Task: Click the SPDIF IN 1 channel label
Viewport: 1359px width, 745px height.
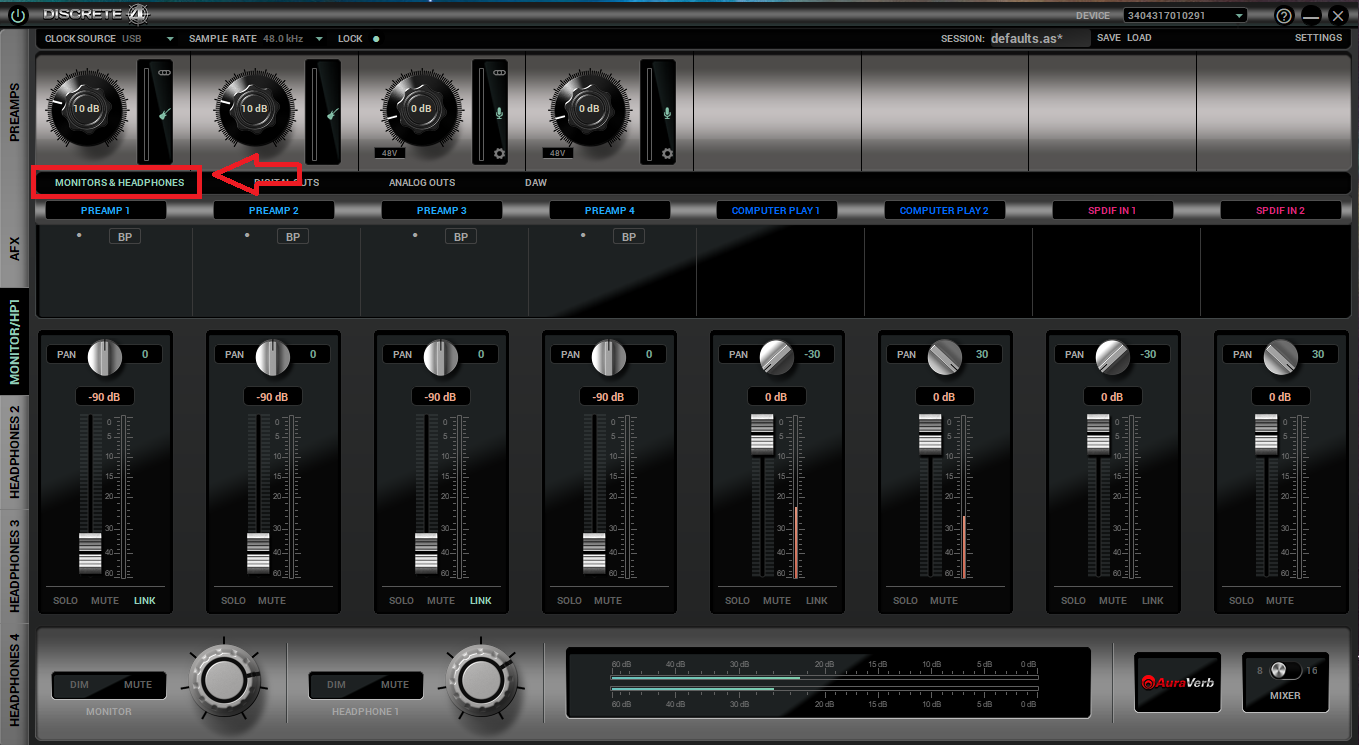Action: tap(1112, 211)
